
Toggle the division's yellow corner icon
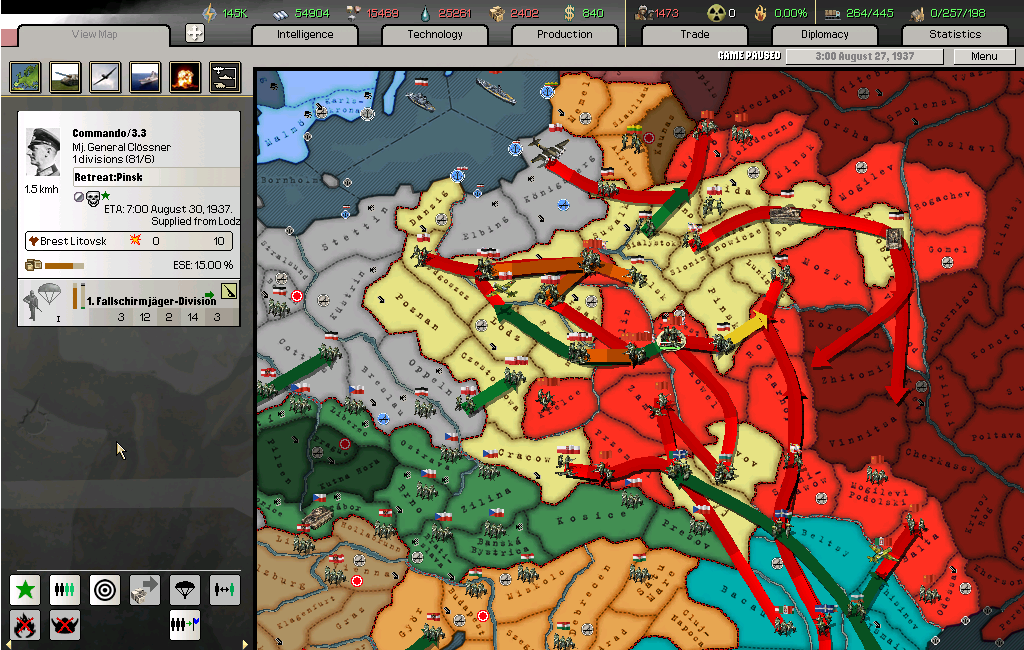[229, 292]
